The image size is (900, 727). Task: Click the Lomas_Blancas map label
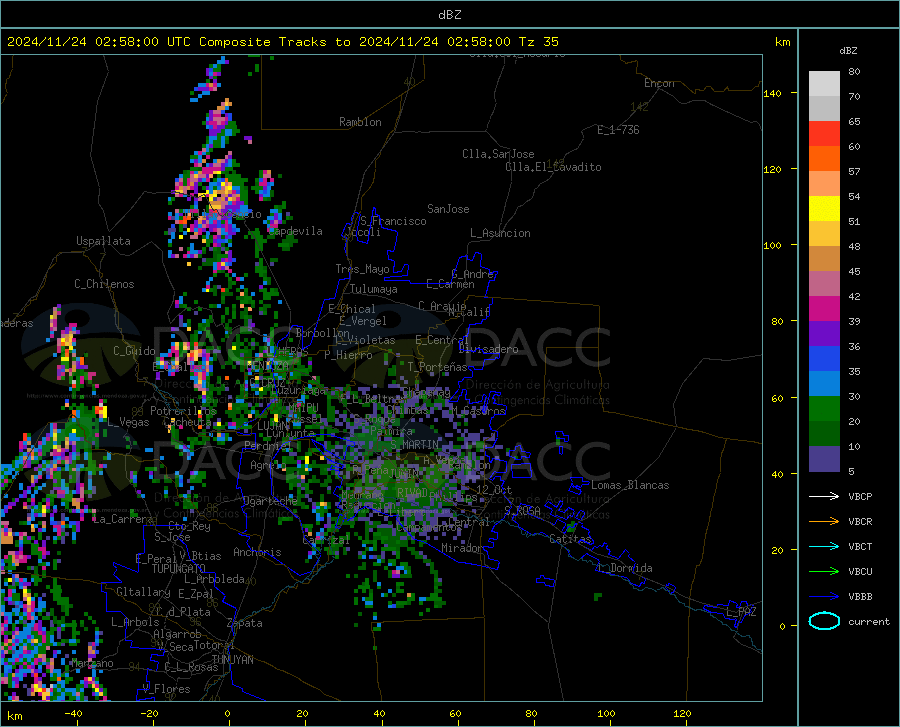[630, 485]
